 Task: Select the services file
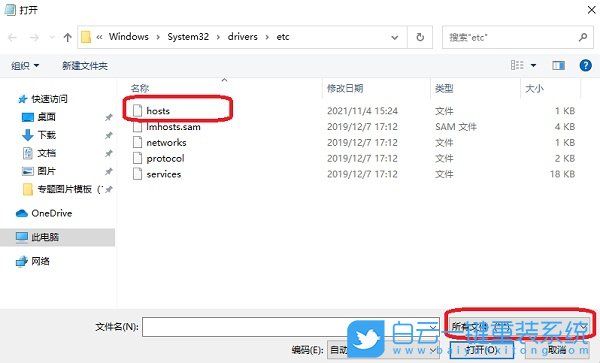164,174
